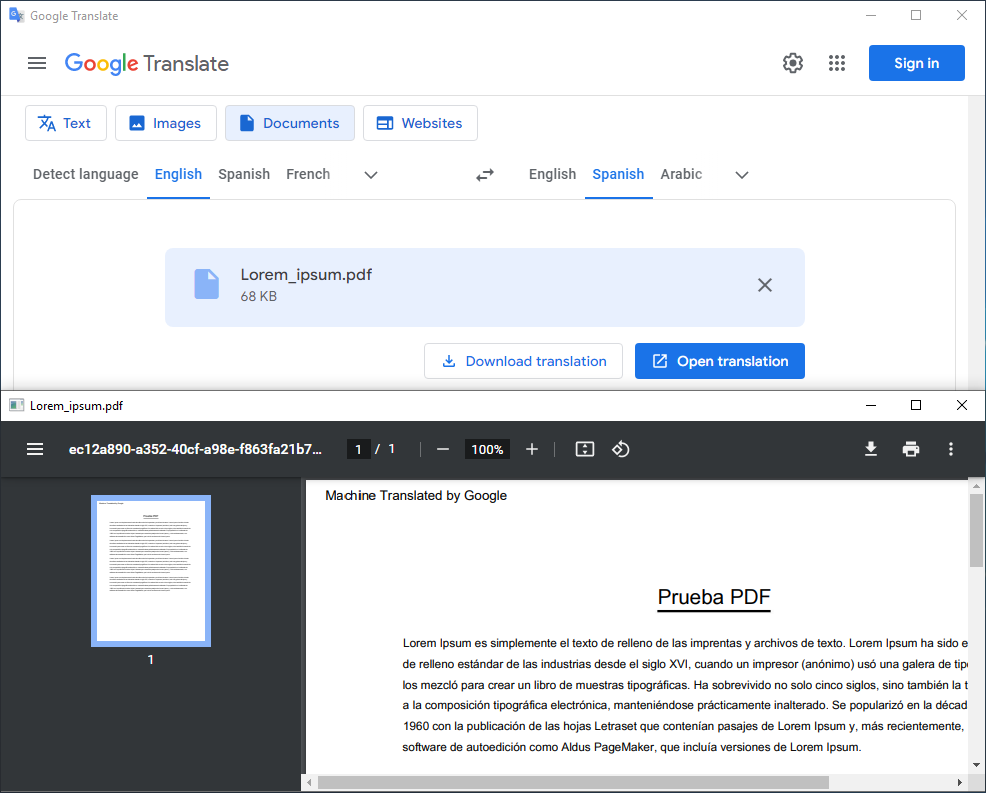Open Google Translate hamburger menu
Image resolution: width=986 pixels, height=793 pixels.
click(37, 62)
